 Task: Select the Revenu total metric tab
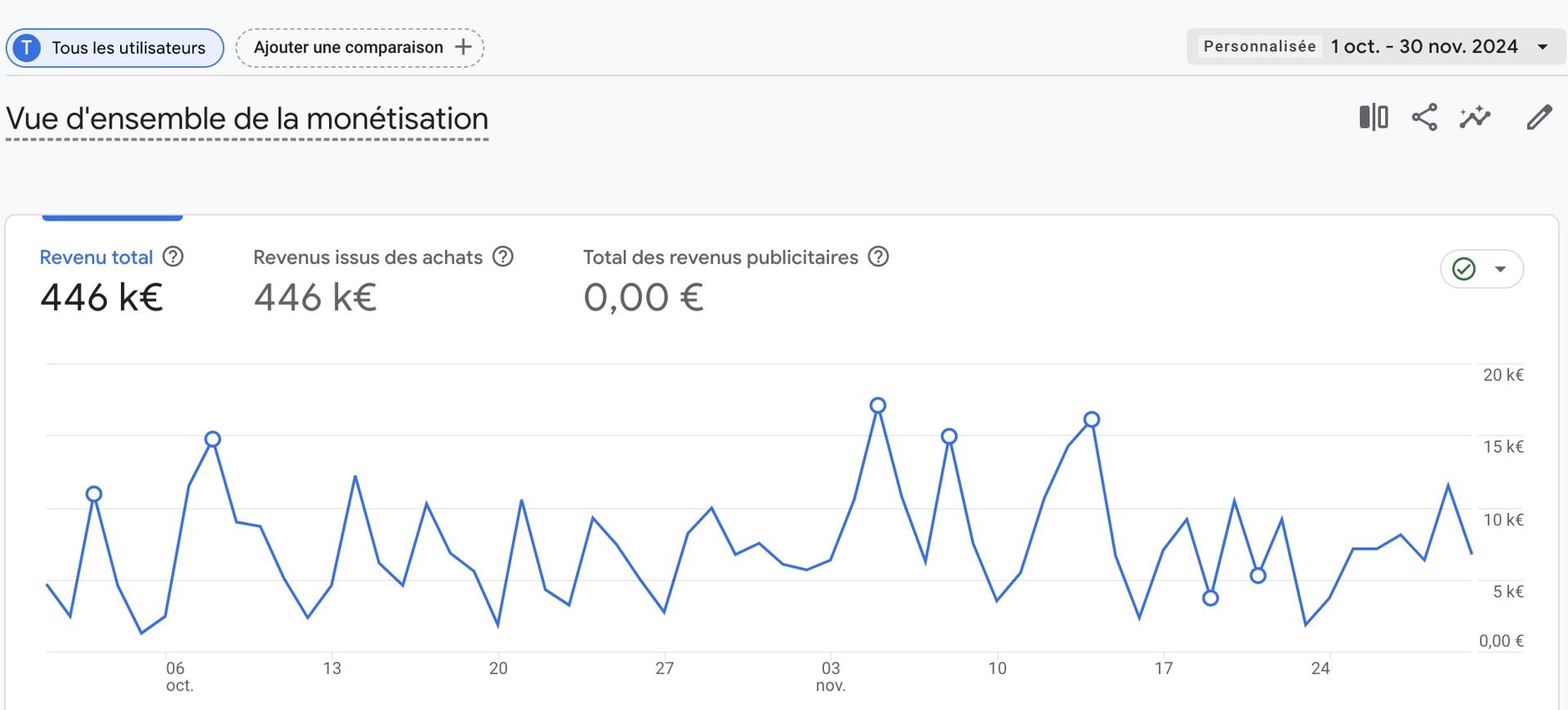click(111, 280)
